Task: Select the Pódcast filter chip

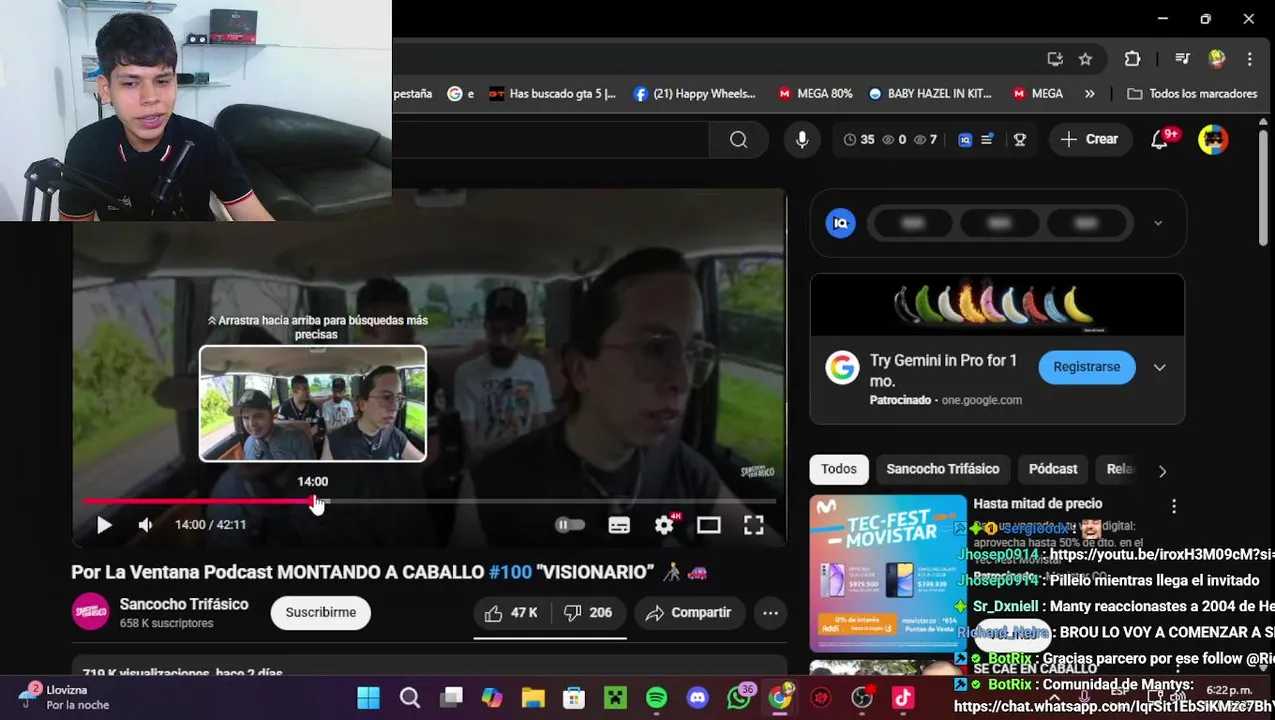Action: 1053,469
